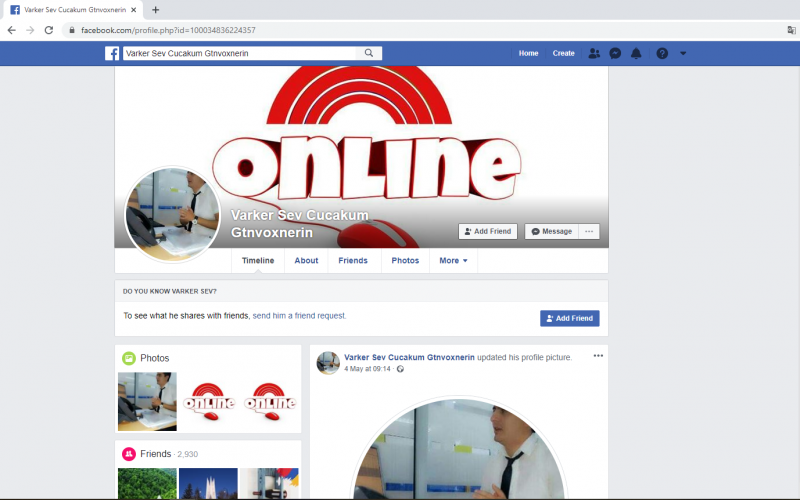Click the Facebook search input field
The image size is (800, 500).
coord(240,53)
